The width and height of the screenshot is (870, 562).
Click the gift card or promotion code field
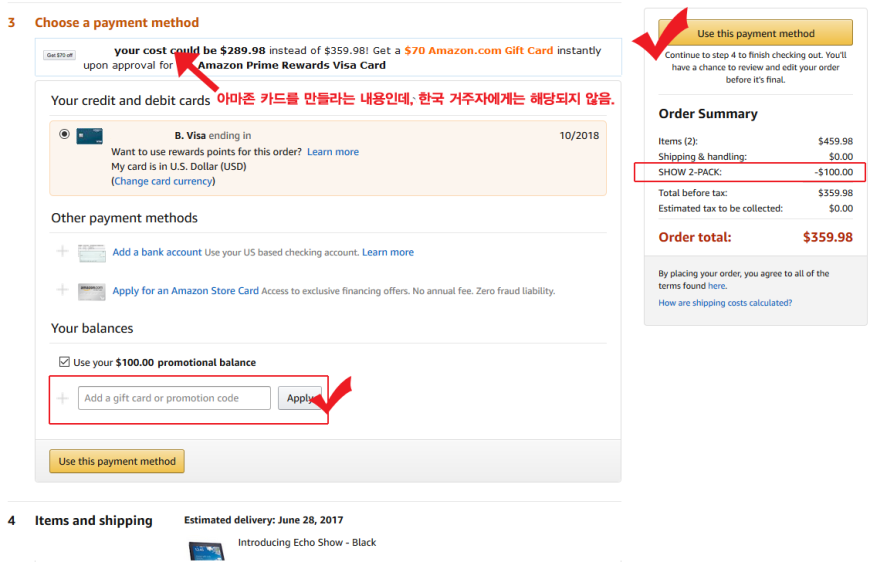(x=174, y=398)
